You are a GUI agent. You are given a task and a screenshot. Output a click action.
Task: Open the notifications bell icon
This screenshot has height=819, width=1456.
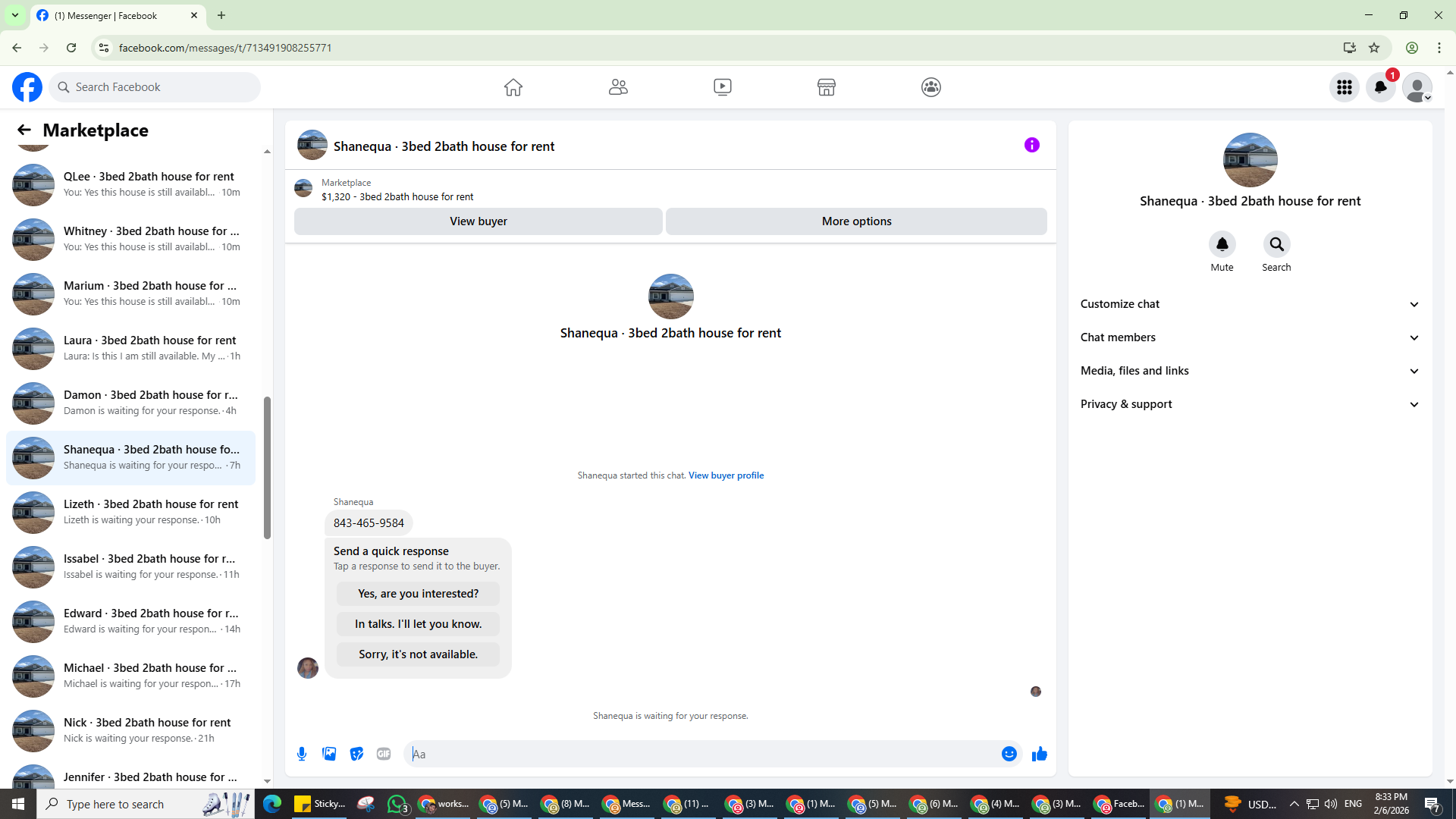(x=1380, y=87)
